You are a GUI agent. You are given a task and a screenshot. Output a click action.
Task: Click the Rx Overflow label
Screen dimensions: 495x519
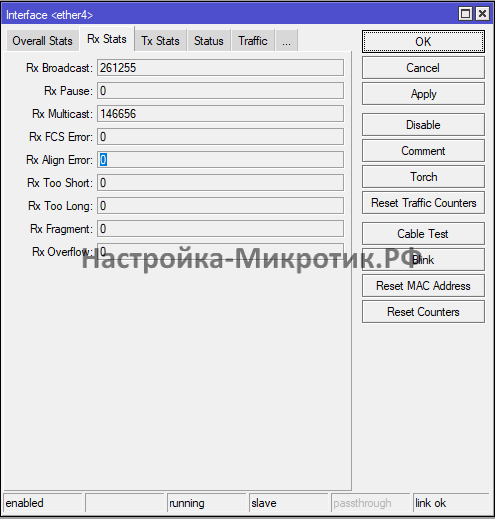click(x=62, y=252)
